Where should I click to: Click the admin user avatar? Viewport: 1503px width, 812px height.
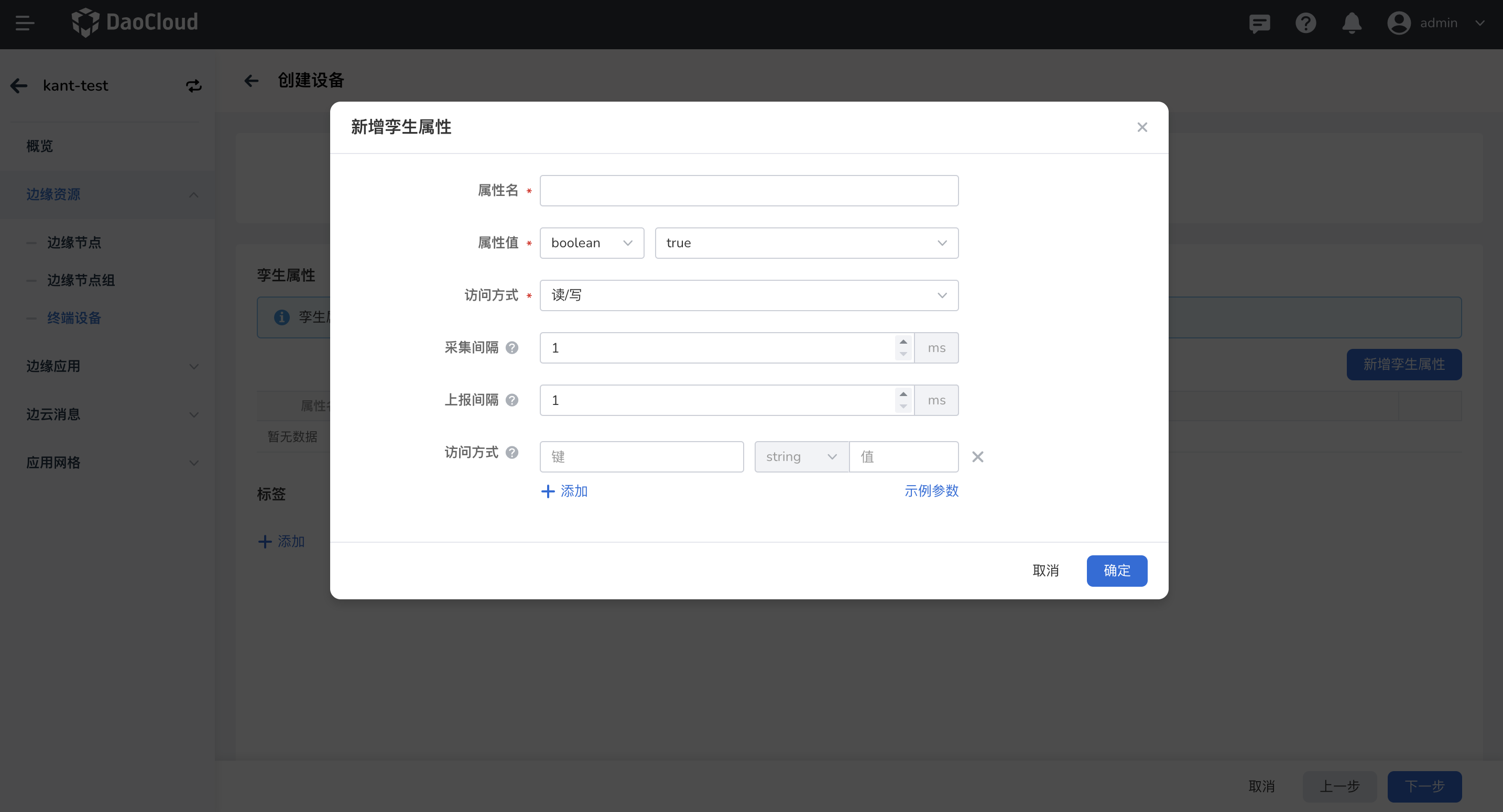(1399, 24)
